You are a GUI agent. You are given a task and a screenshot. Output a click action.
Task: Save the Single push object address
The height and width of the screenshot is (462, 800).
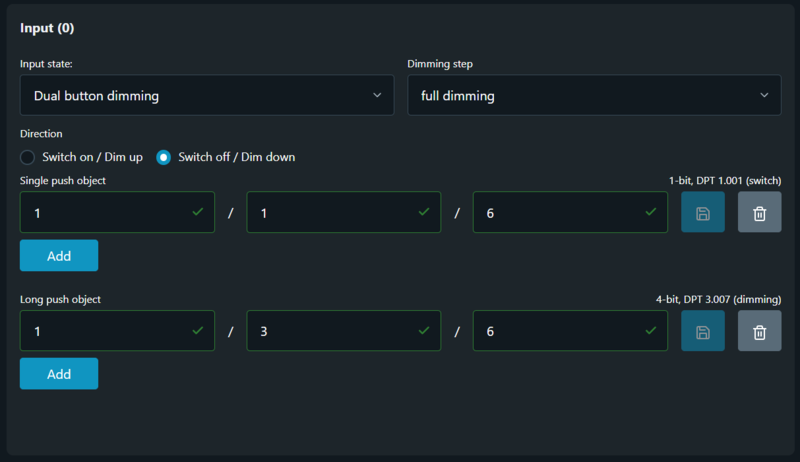pyautogui.click(x=703, y=213)
